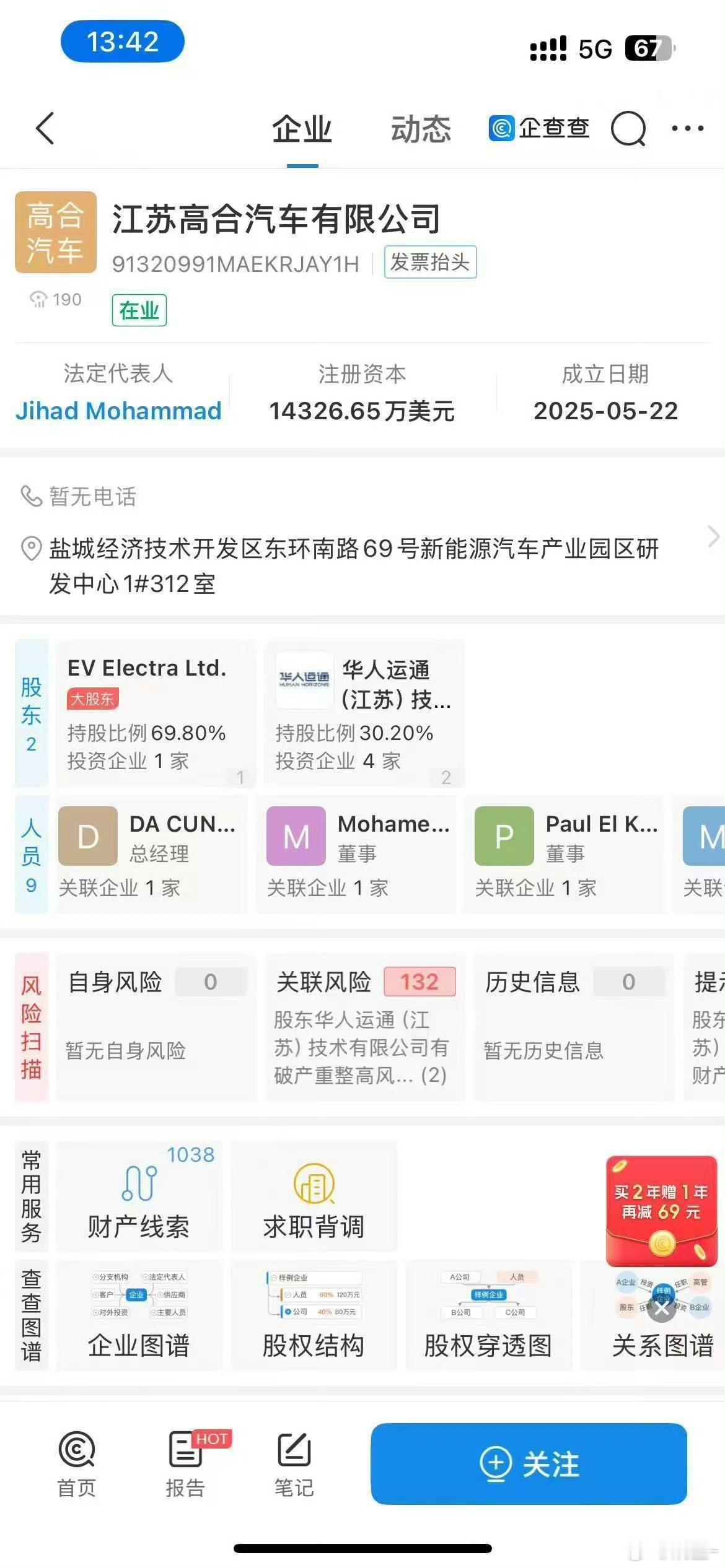The width and height of the screenshot is (725, 1568).
Task: View 关联风险 132 related risks
Action: (365, 1028)
